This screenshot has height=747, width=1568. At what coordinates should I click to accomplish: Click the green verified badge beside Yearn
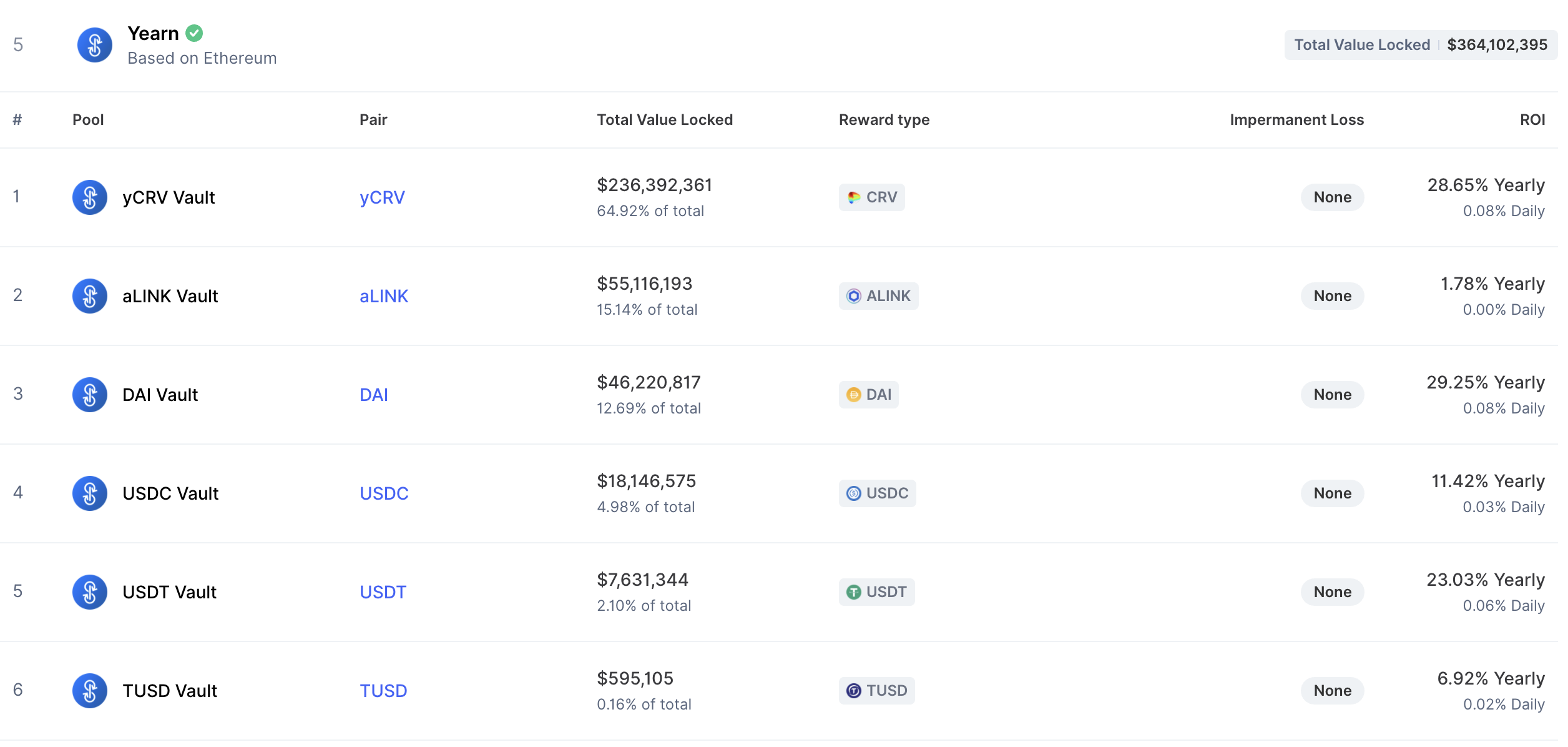[x=194, y=33]
